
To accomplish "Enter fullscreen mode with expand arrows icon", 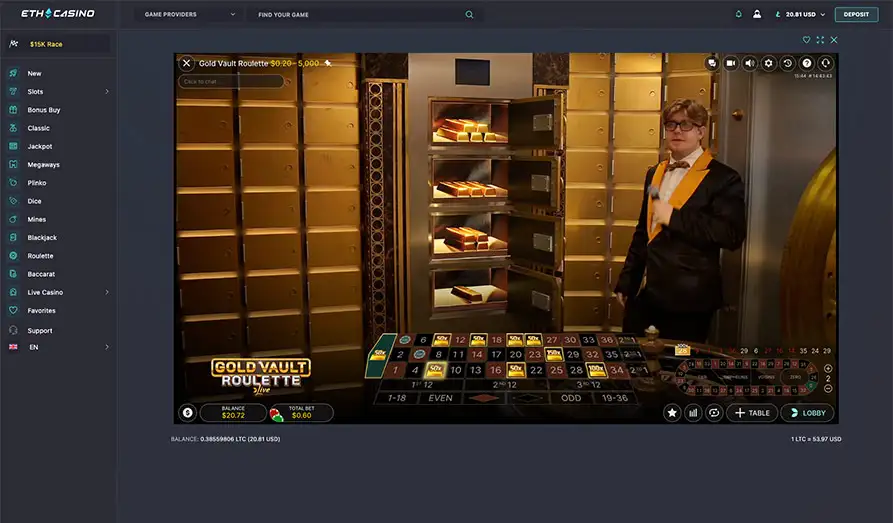I will [x=820, y=40].
